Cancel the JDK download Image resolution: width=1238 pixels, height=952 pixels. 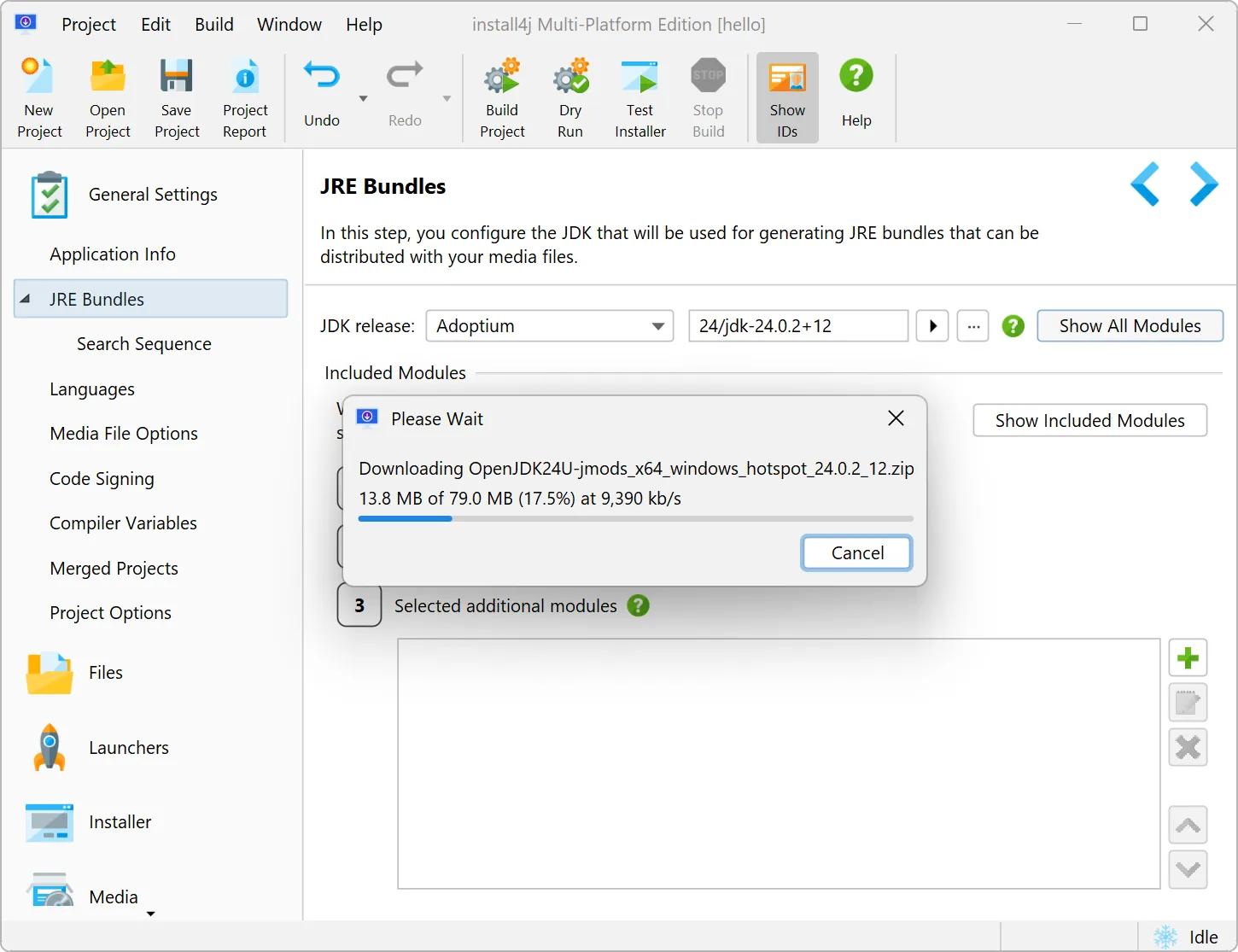[x=856, y=553]
